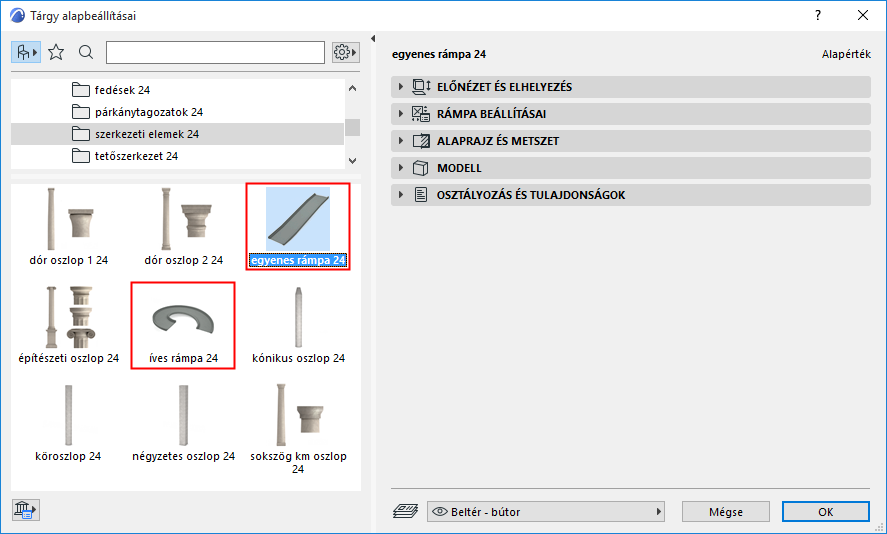Click the layer stack icon

[406, 511]
